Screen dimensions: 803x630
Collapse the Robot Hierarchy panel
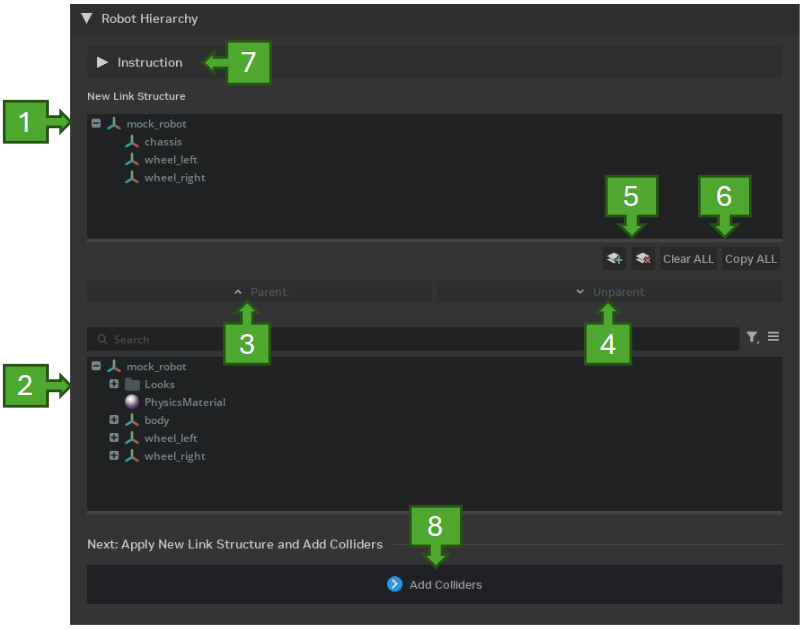(87, 18)
